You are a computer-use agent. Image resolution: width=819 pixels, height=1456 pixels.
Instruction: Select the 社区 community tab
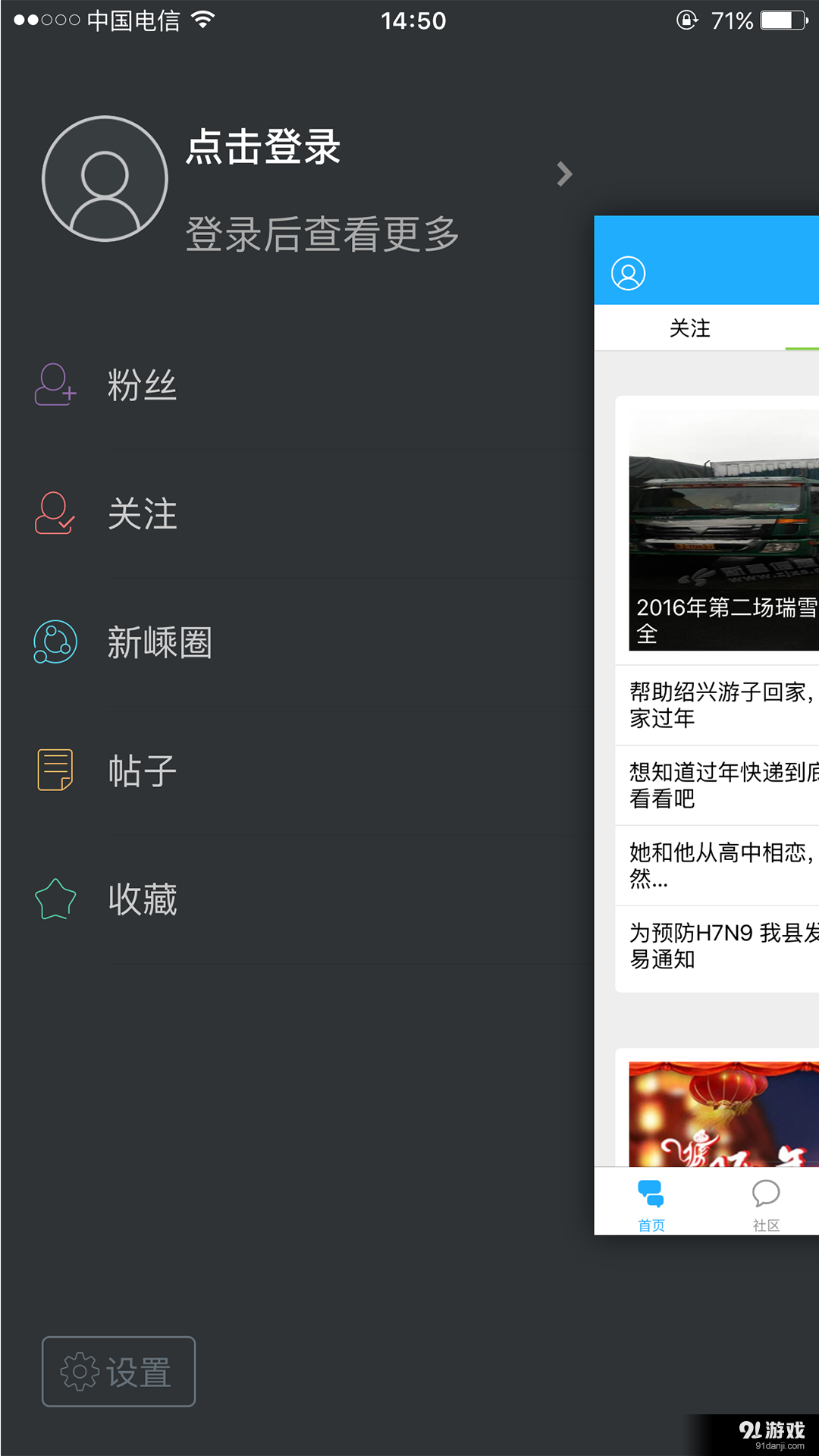[x=766, y=1204]
